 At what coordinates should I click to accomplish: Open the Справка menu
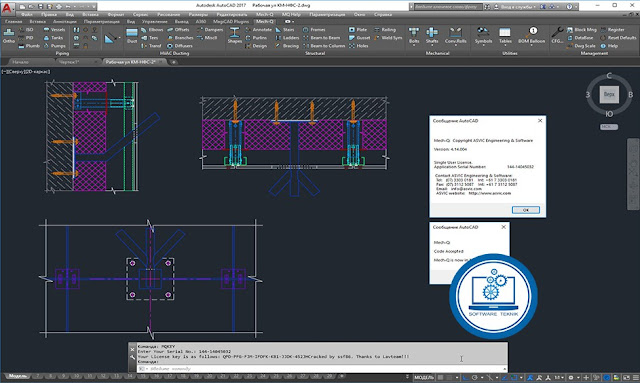pyautogui.click(x=383, y=14)
